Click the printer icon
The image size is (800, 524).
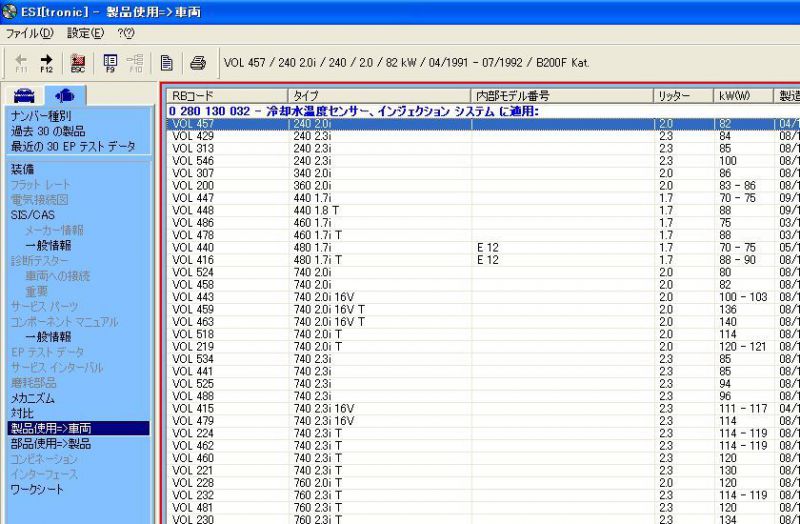click(x=198, y=62)
